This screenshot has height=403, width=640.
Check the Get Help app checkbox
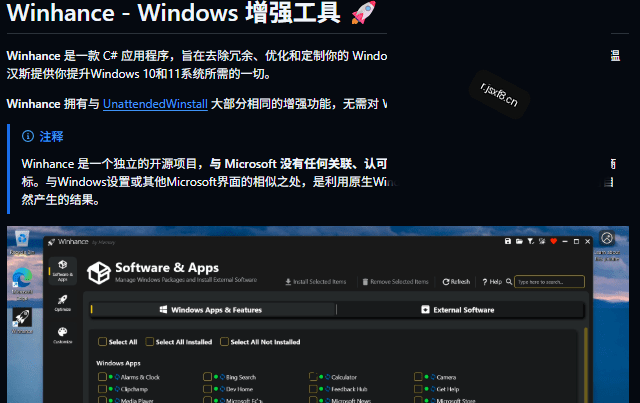point(418,389)
